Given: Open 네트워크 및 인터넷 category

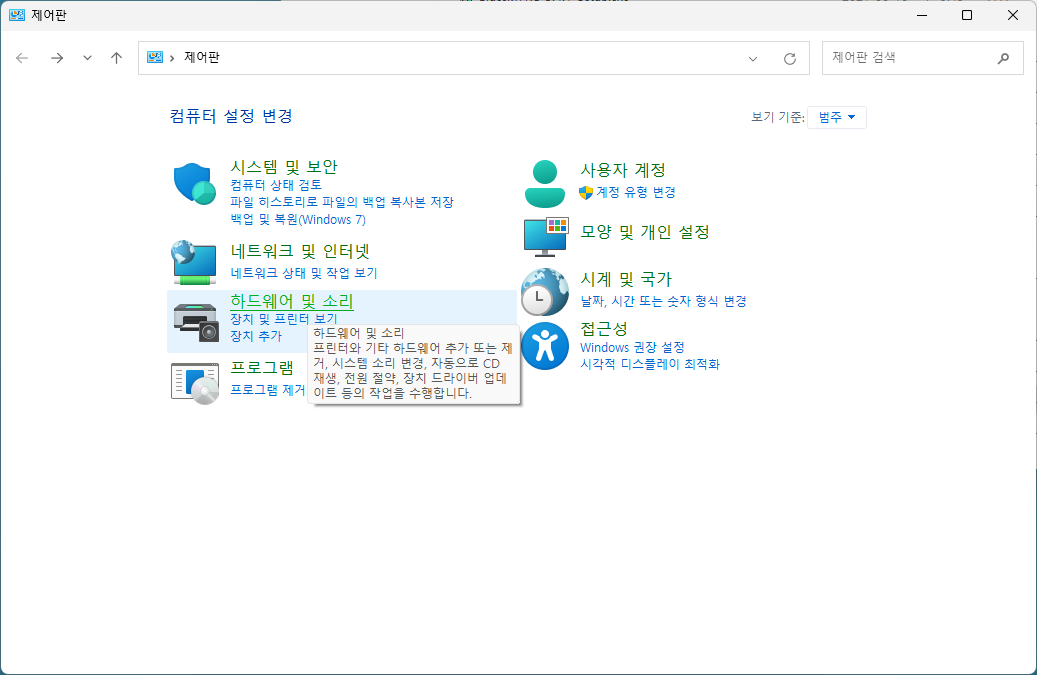Looking at the screenshot, I should pyautogui.click(x=300, y=251).
